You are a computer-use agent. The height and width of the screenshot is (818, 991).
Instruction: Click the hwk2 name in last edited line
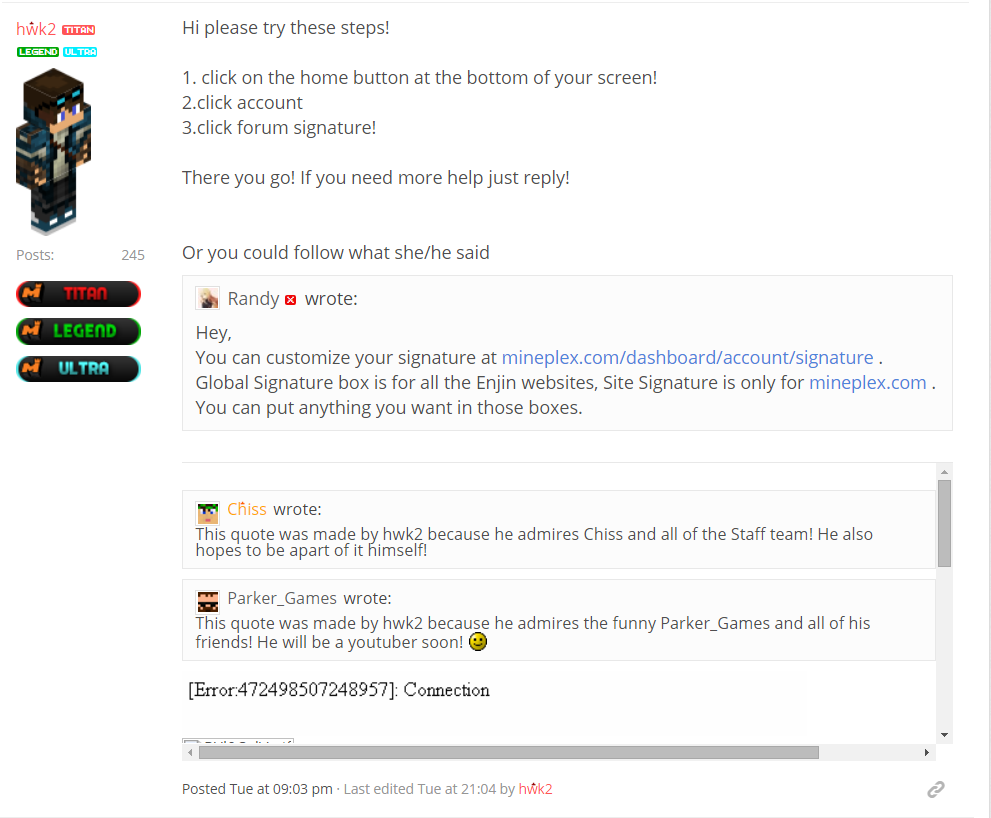[535, 789]
